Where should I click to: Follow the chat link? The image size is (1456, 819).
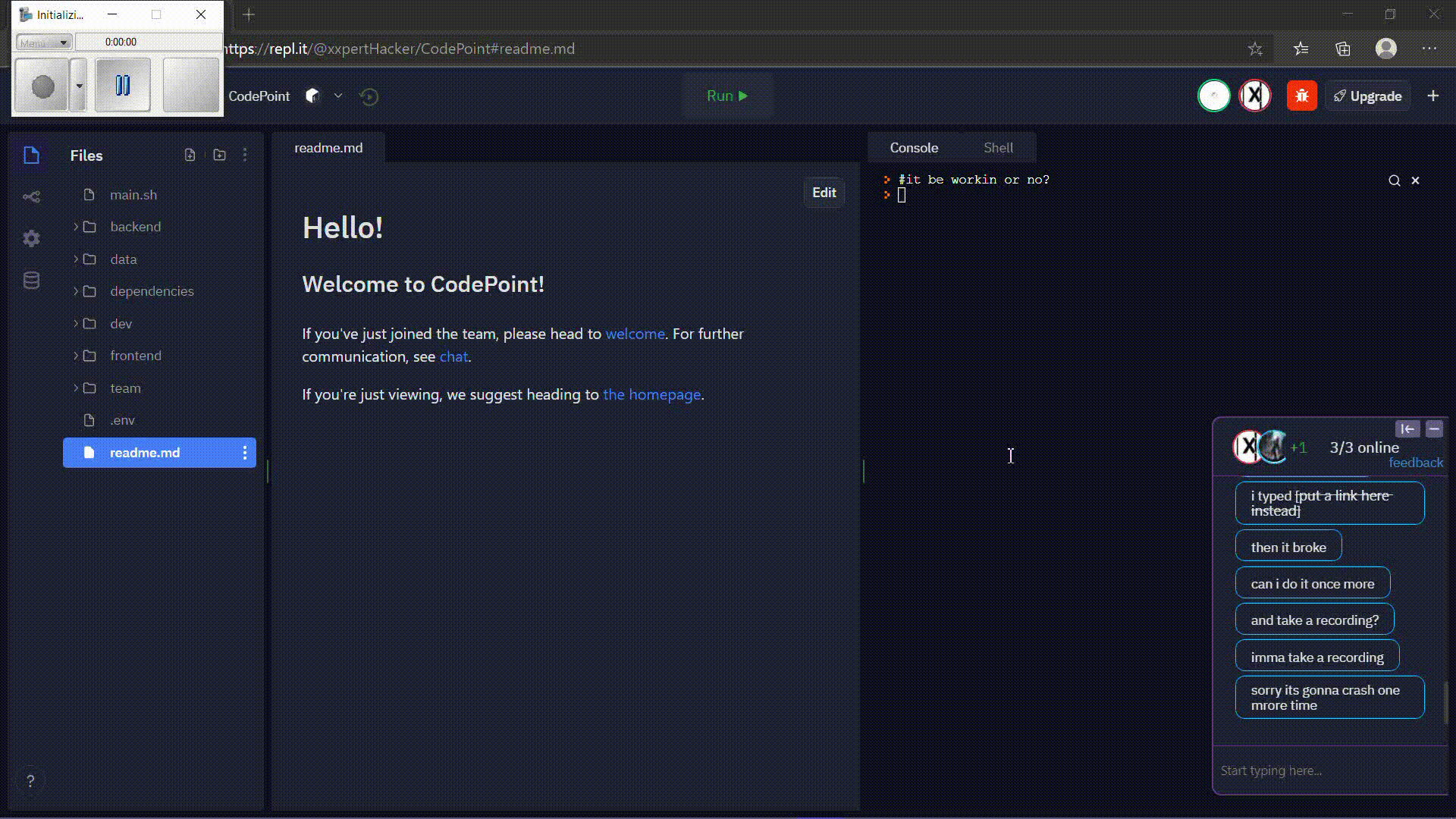(x=453, y=356)
